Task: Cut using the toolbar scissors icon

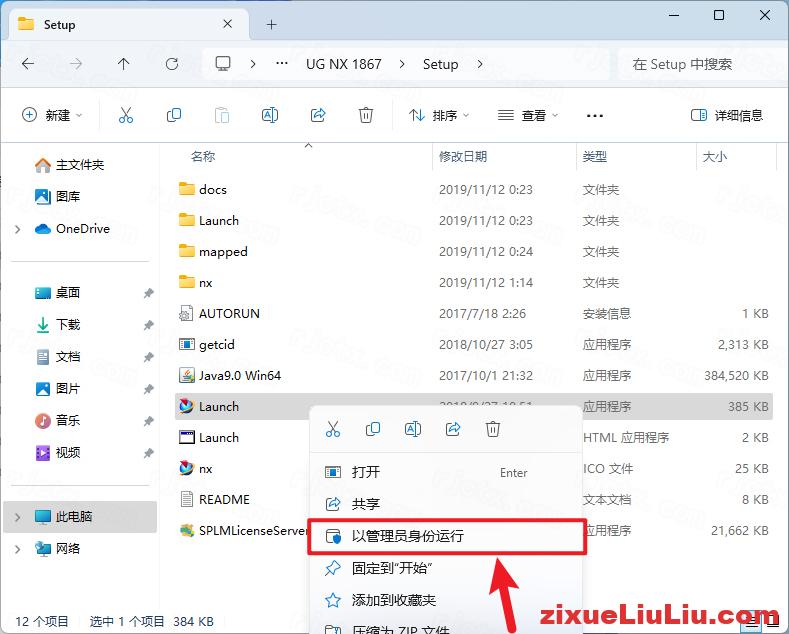Action: click(x=126, y=115)
